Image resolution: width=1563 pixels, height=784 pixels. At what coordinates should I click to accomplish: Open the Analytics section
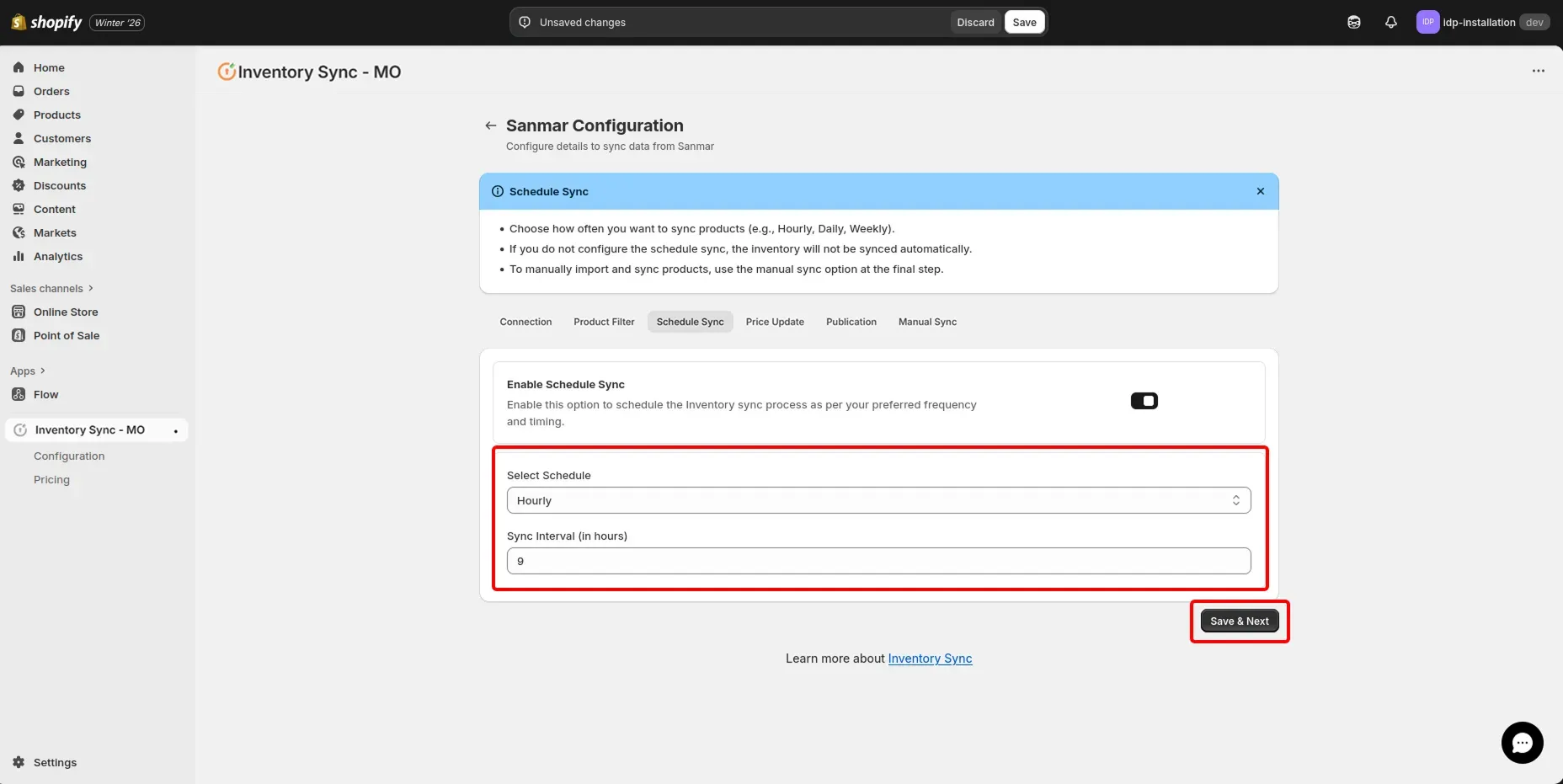(x=57, y=256)
